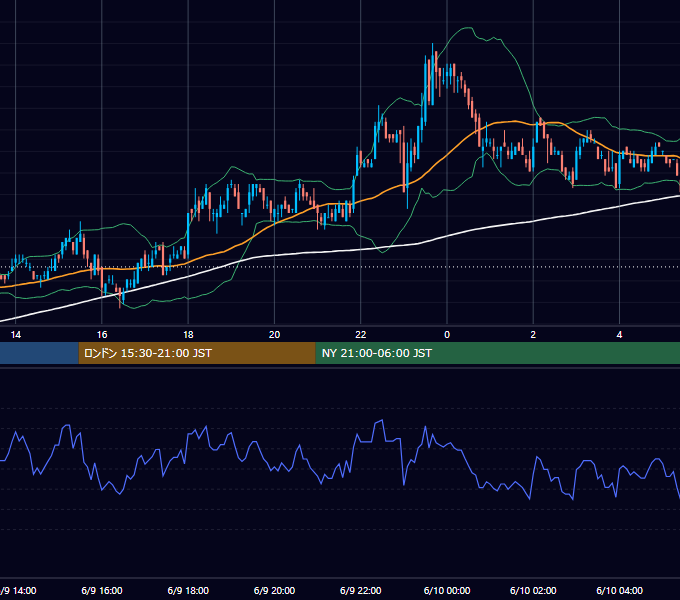Image resolution: width=680 pixels, height=600 pixels.
Task: Click the 20 hour label on the chart axis
Action: (x=275, y=335)
